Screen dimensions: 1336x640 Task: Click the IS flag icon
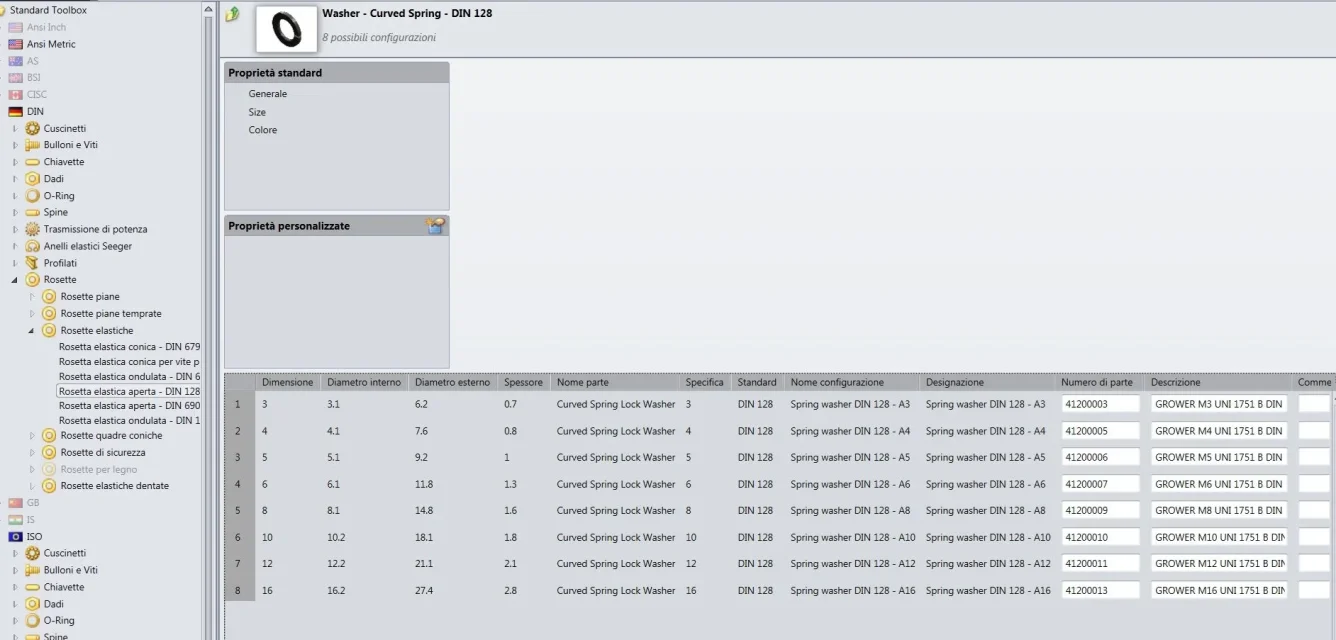pyautogui.click(x=15, y=520)
